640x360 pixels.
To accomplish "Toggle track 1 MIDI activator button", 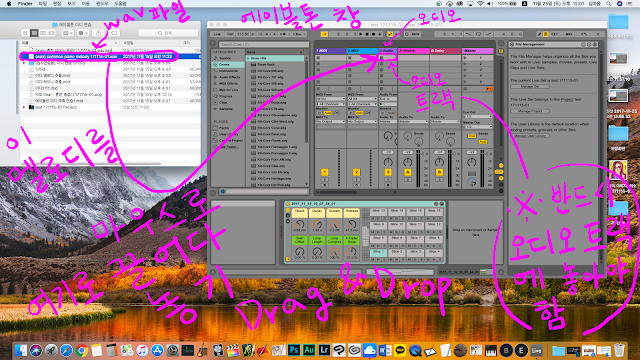I will pos(324,172).
